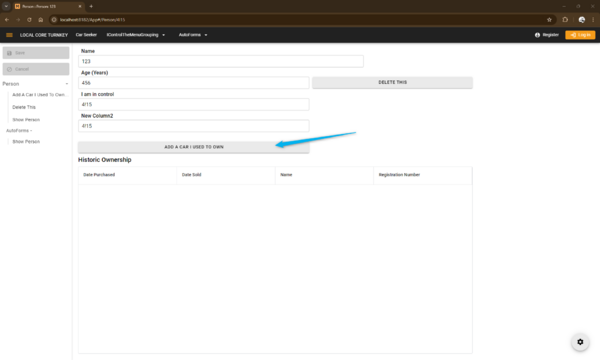Click ADD A CAR I USED TO OWN button
The image size is (600, 360).
(x=194, y=147)
